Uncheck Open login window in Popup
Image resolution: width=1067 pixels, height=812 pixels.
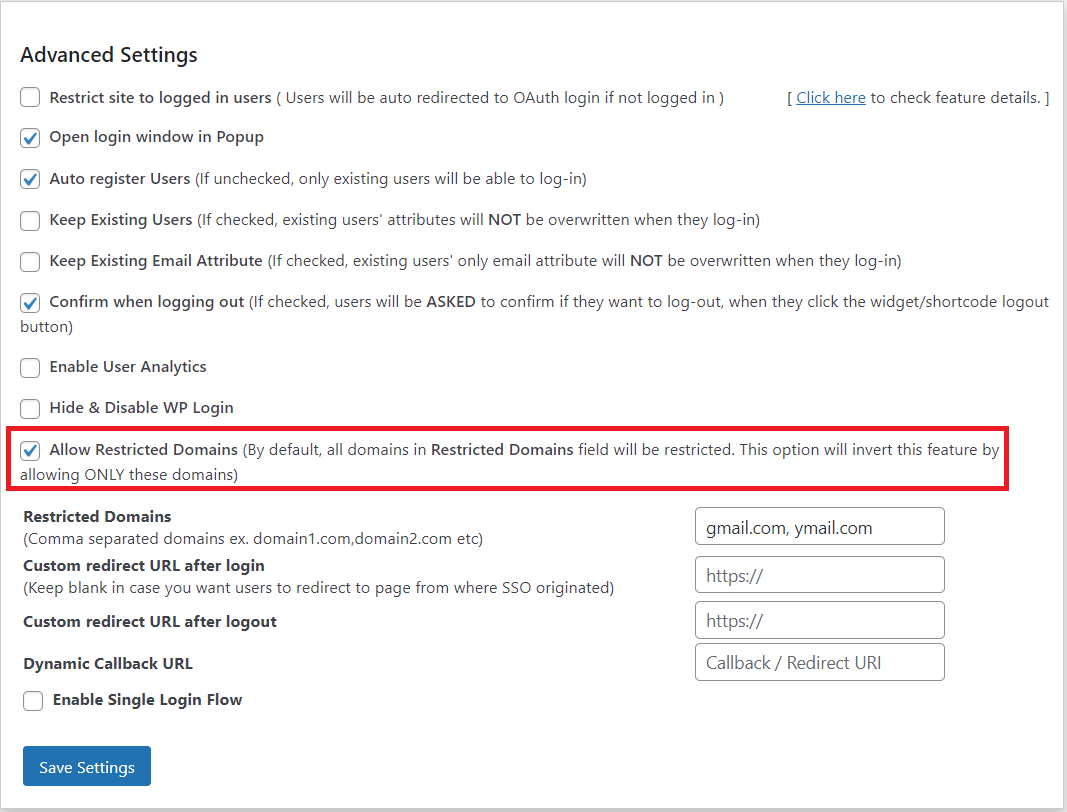click(30, 138)
